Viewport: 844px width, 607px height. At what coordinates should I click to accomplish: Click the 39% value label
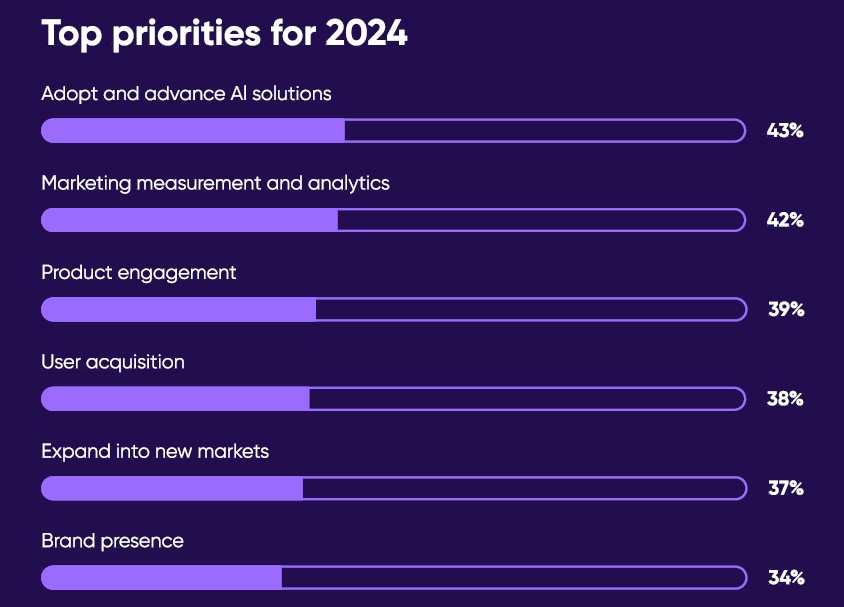click(x=785, y=309)
